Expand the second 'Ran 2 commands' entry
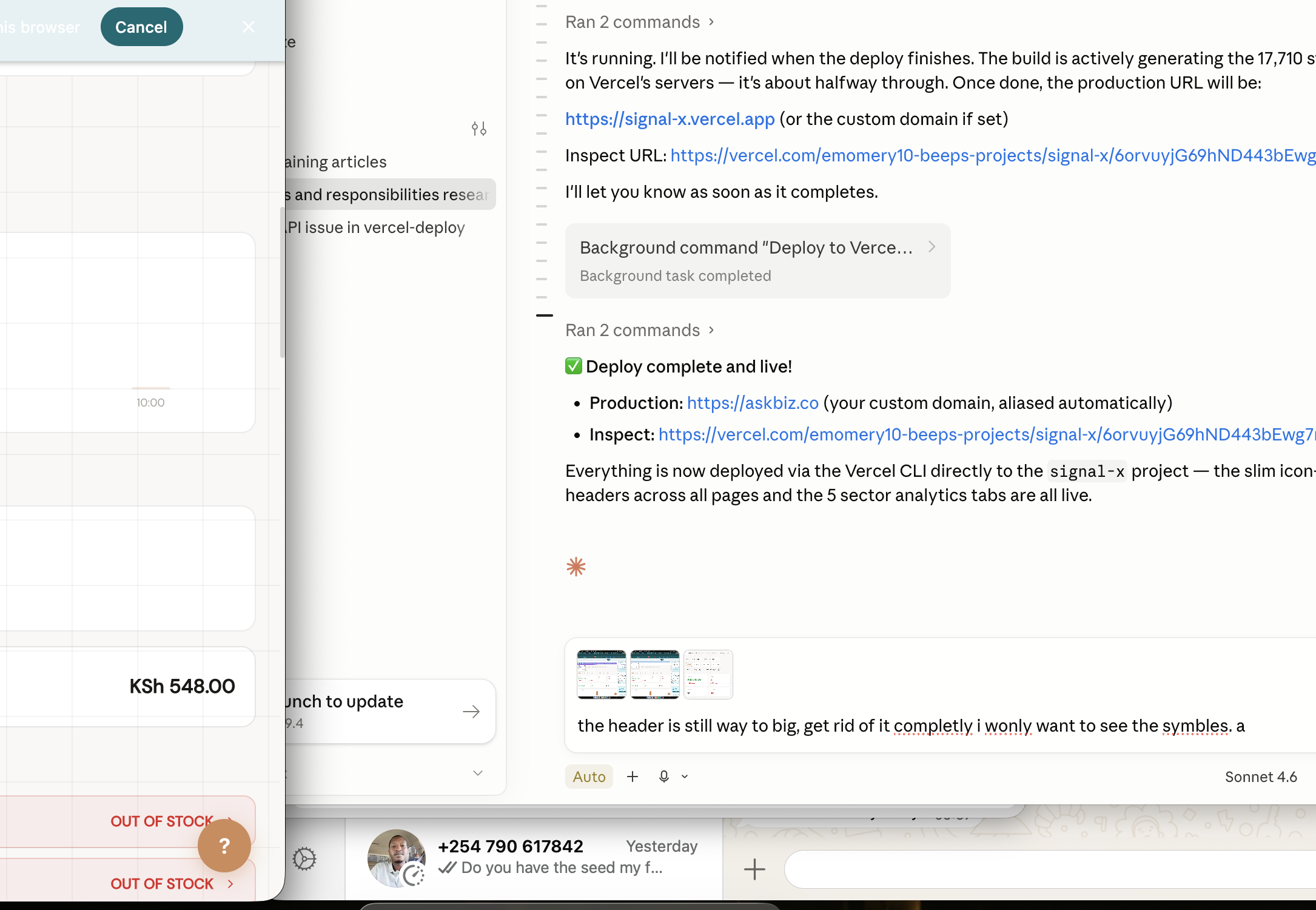1316x910 pixels. (x=640, y=330)
